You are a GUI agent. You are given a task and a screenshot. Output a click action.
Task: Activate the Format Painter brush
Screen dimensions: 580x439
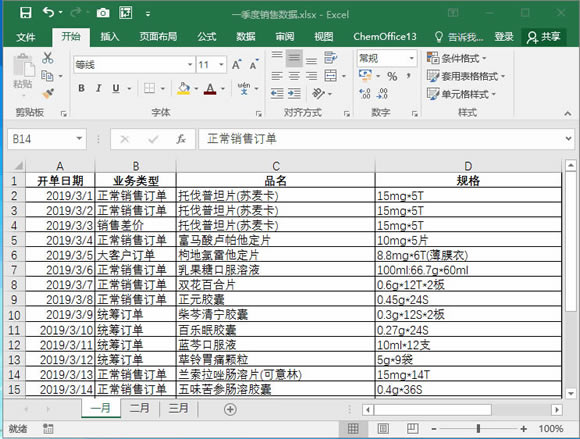[48, 93]
